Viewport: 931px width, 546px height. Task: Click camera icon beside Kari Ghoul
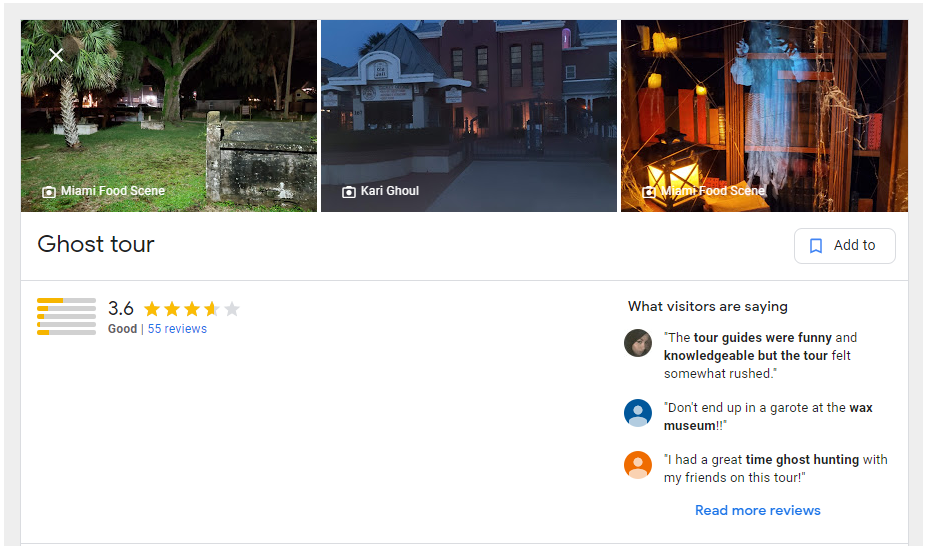pos(349,192)
